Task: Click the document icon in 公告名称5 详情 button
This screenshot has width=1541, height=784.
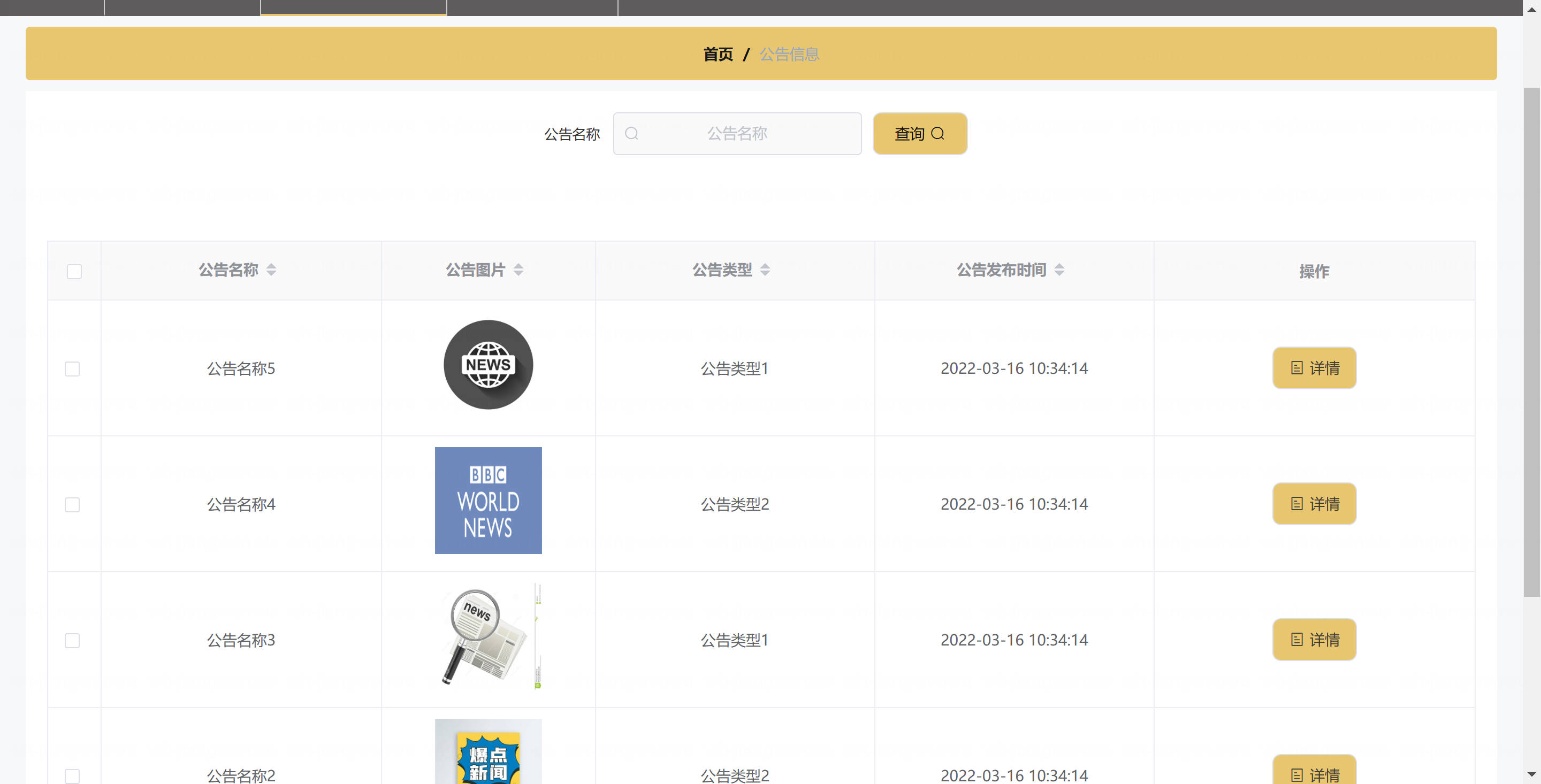Action: coord(1296,368)
